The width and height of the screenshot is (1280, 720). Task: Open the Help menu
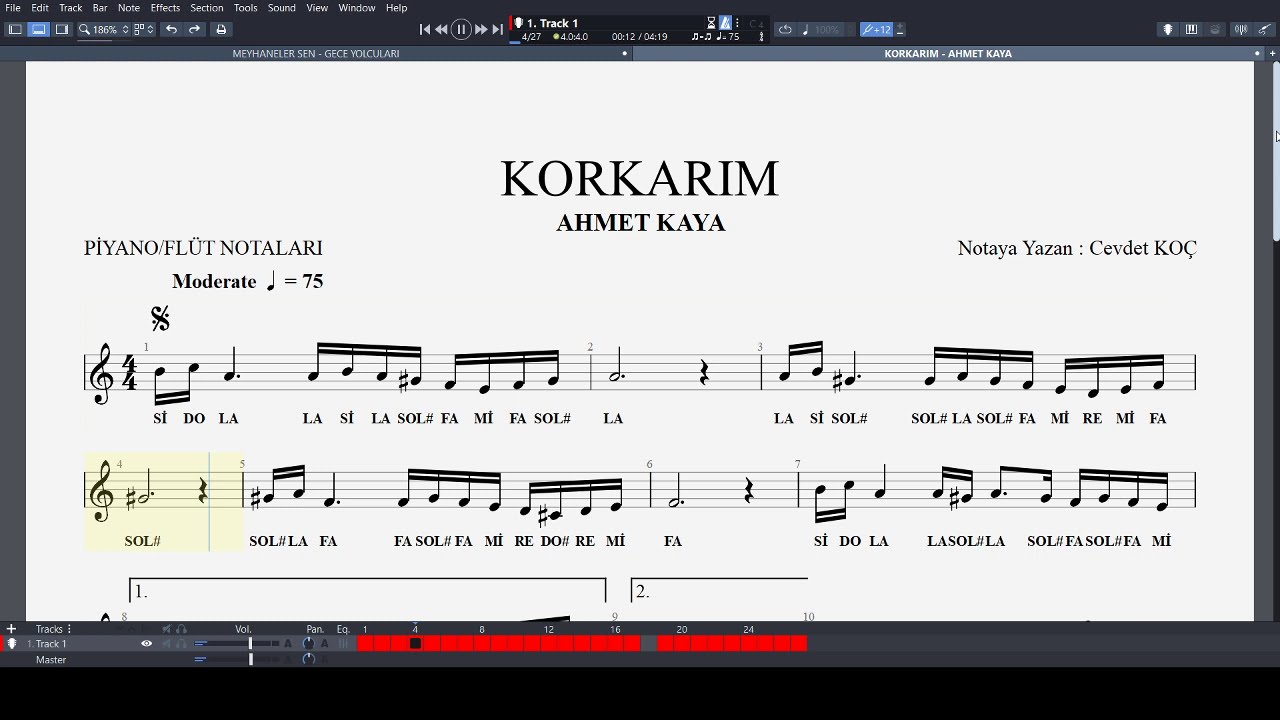397,7
